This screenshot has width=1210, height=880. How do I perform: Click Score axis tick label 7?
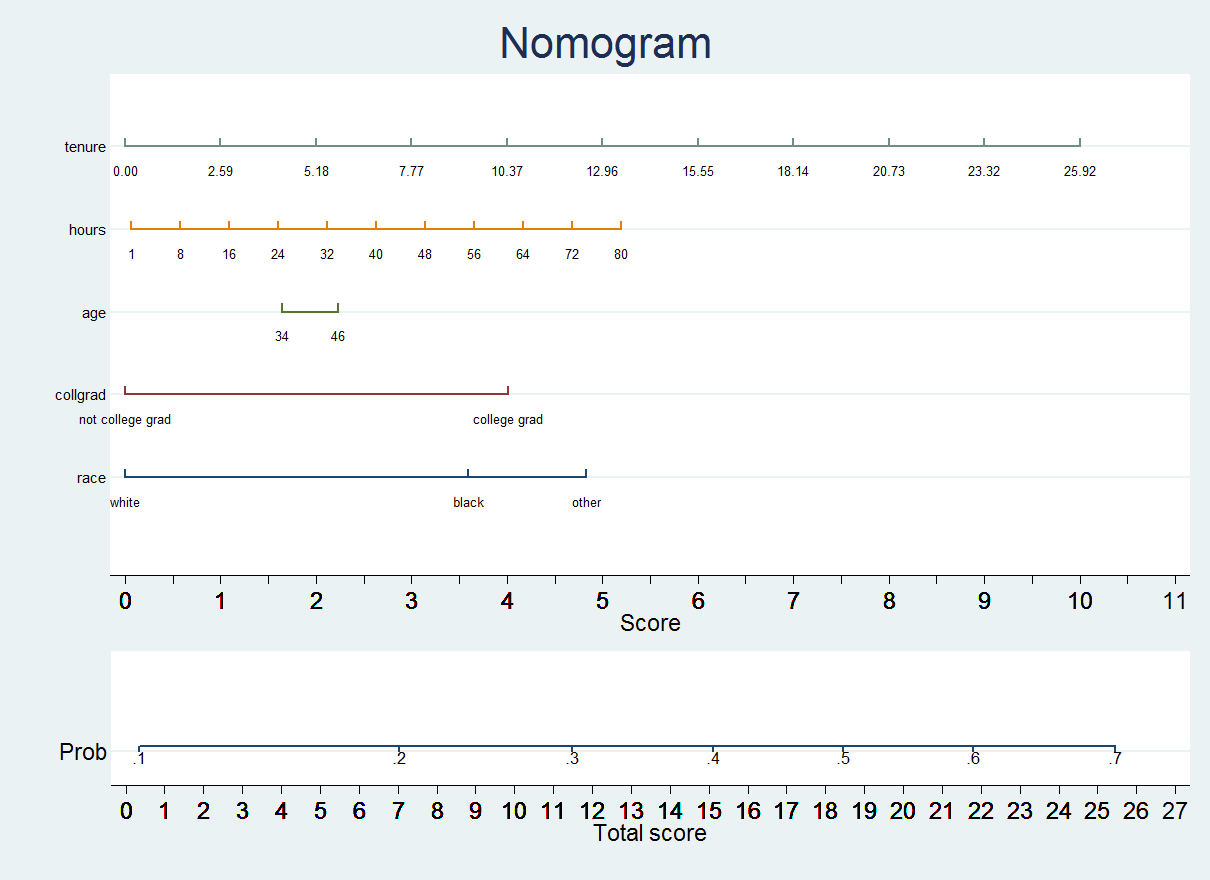pos(793,602)
